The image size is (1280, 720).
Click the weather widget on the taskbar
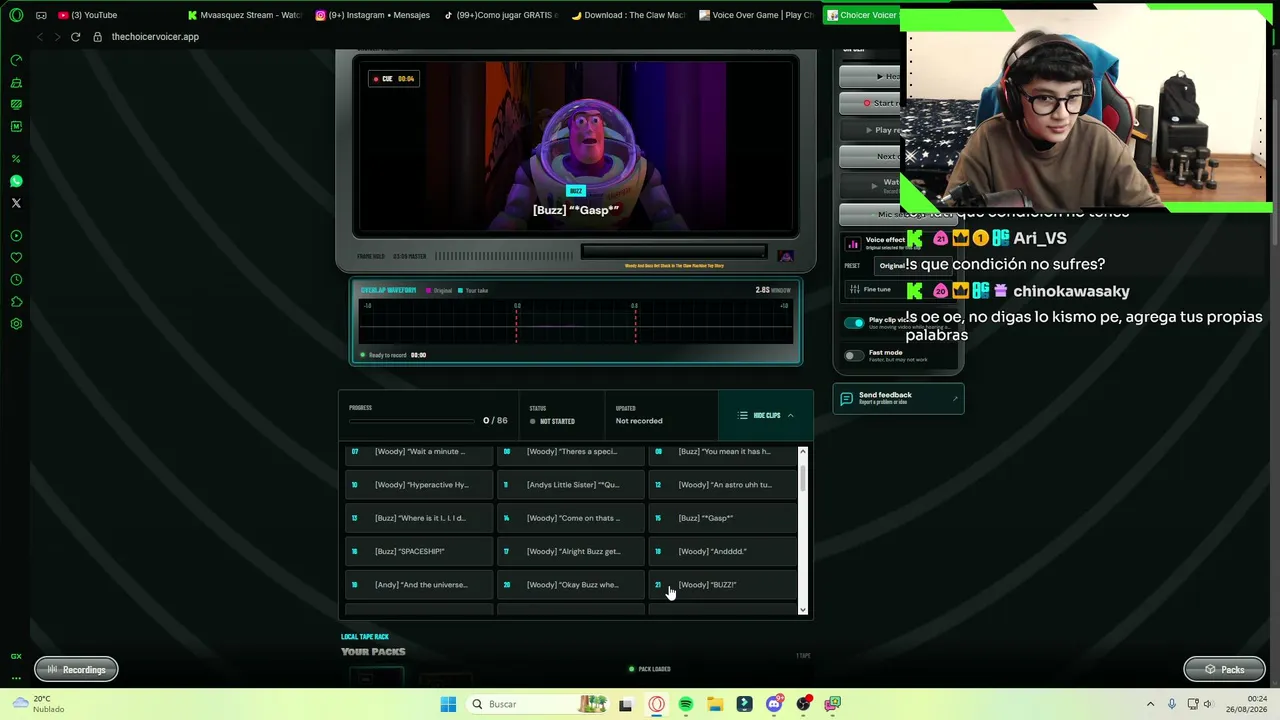pos(38,704)
